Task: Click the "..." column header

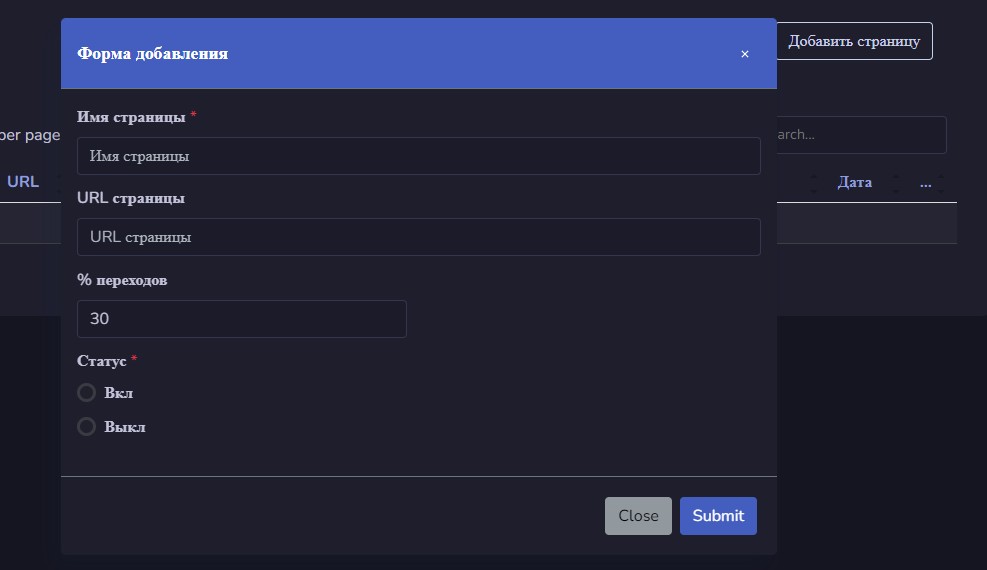Action: 925,183
